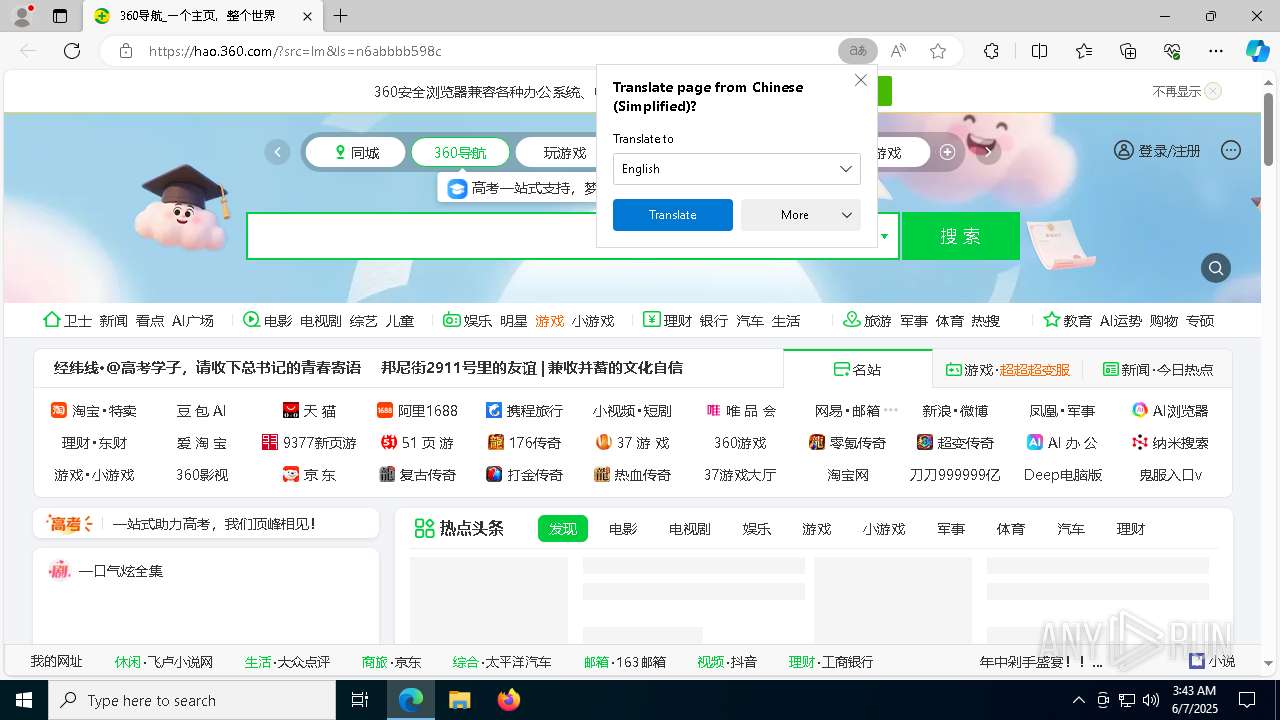Switch to the 名站 tab
The width and height of the screenshot is (1280, 720).
click(858, 369)
